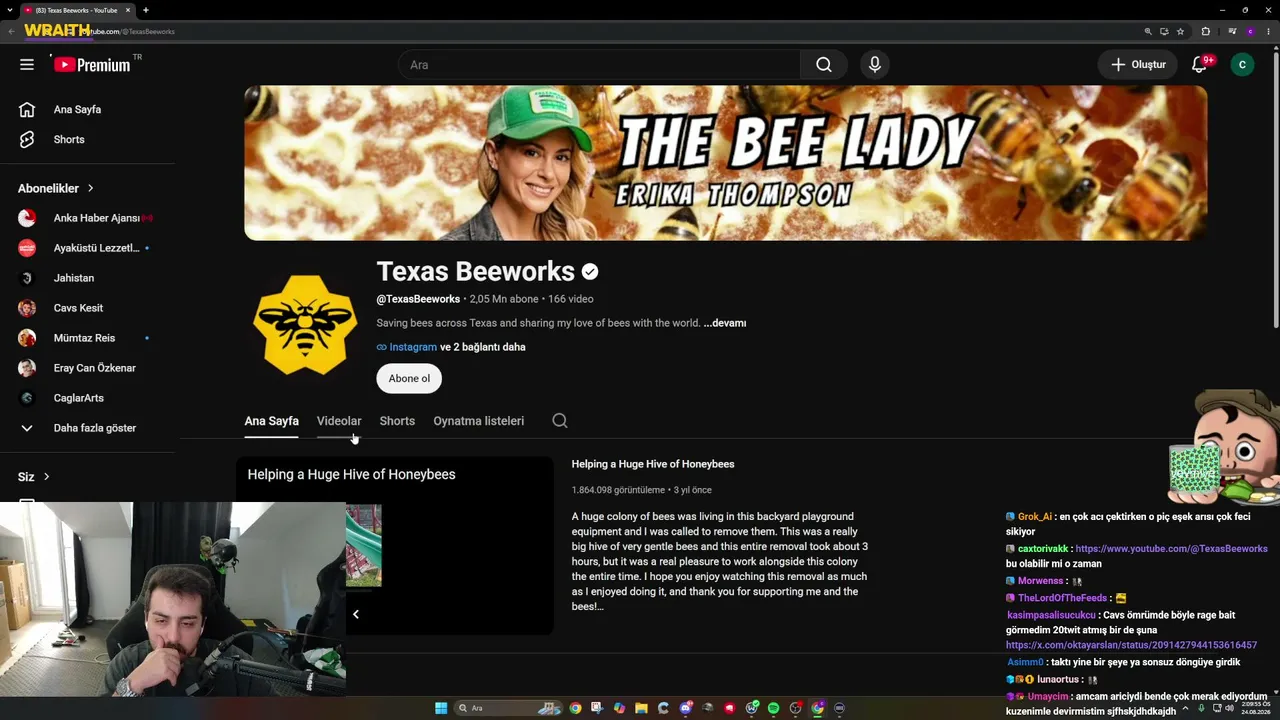Open the account avatar menu
Image resolution: width=1280 pixels, height=720 pixels.
1242,65
